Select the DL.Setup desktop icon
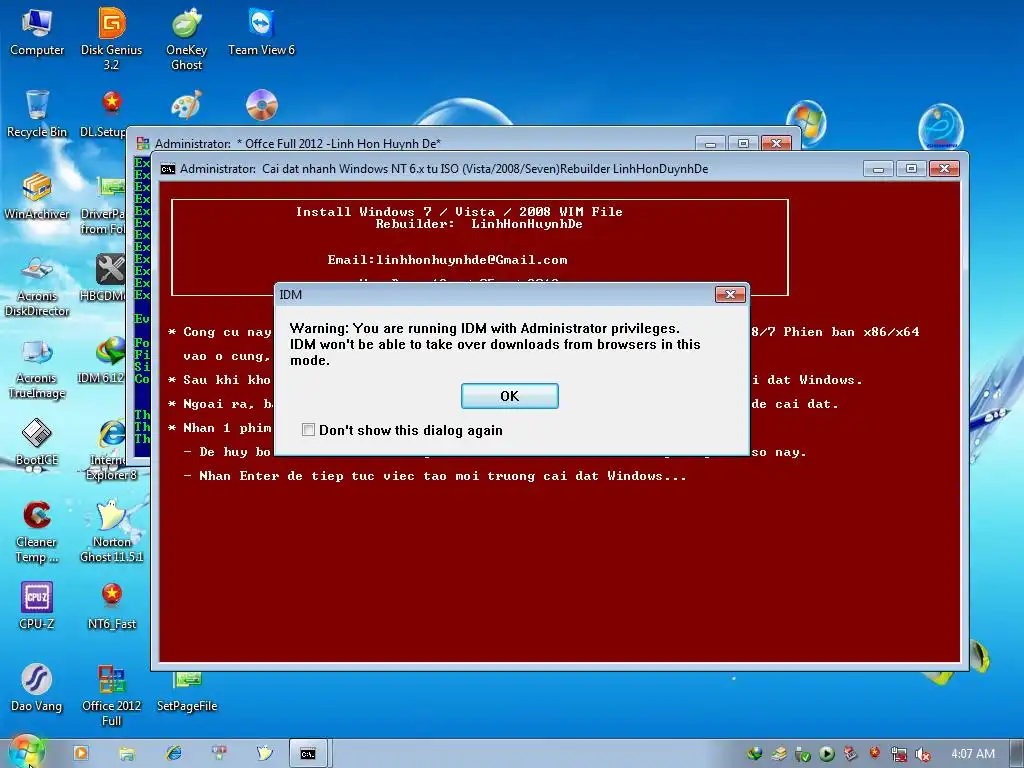This screenshot has height=768, width=1024. click(104, 114)
